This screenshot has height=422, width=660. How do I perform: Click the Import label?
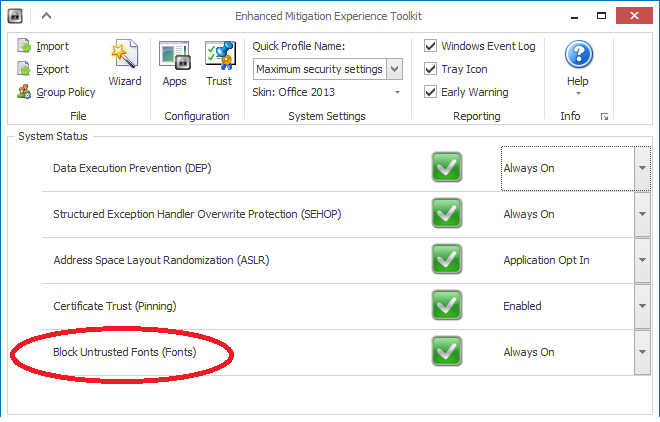[53, 46]
